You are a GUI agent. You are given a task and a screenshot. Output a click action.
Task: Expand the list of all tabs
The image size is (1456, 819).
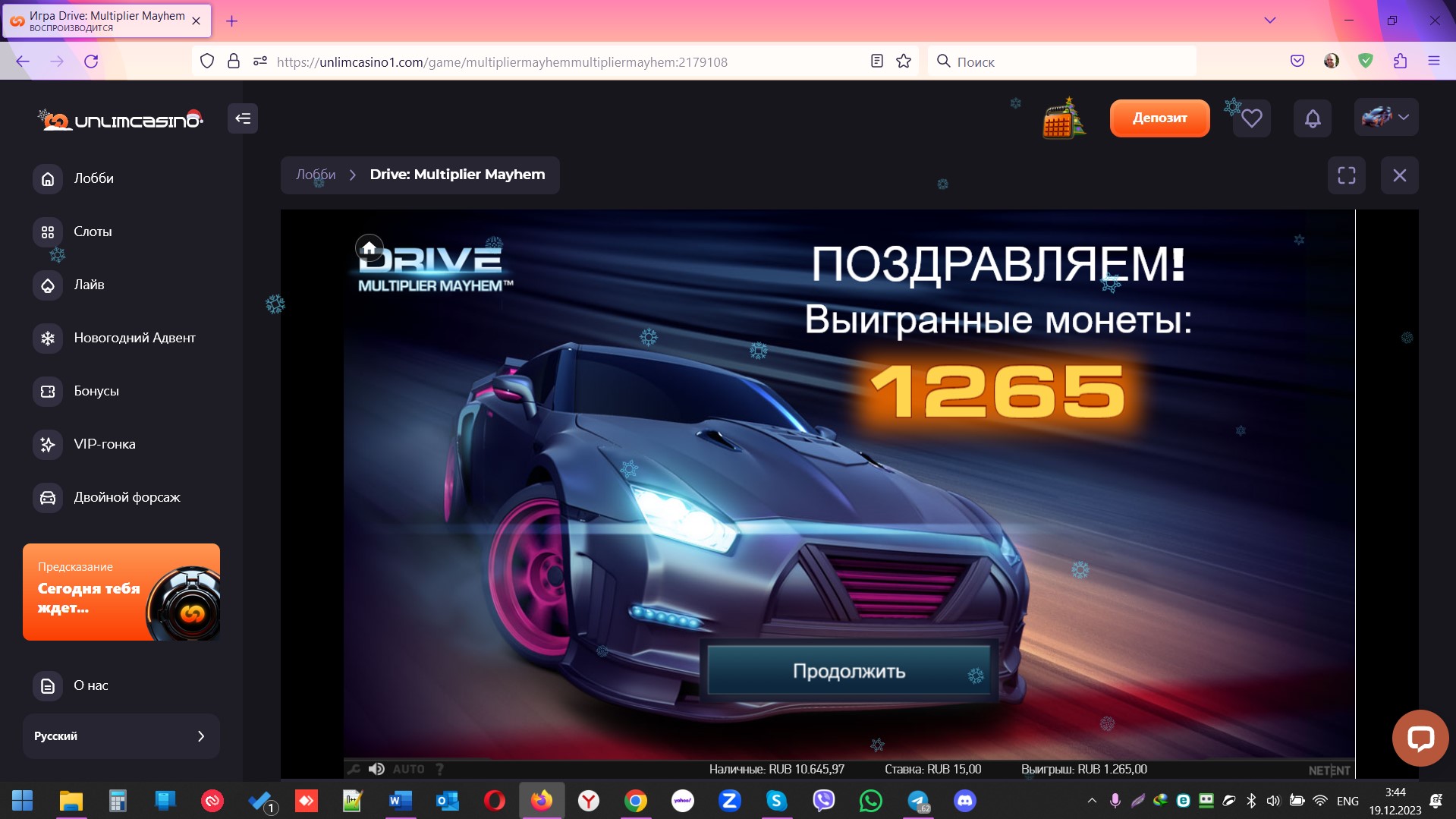click(x=1270, y=20)
